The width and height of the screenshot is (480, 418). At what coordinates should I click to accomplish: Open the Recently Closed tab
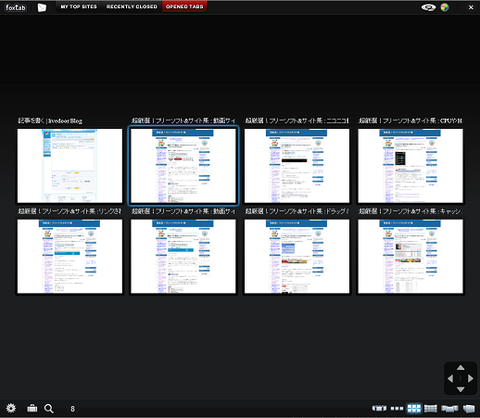click(x=132, y=7)
